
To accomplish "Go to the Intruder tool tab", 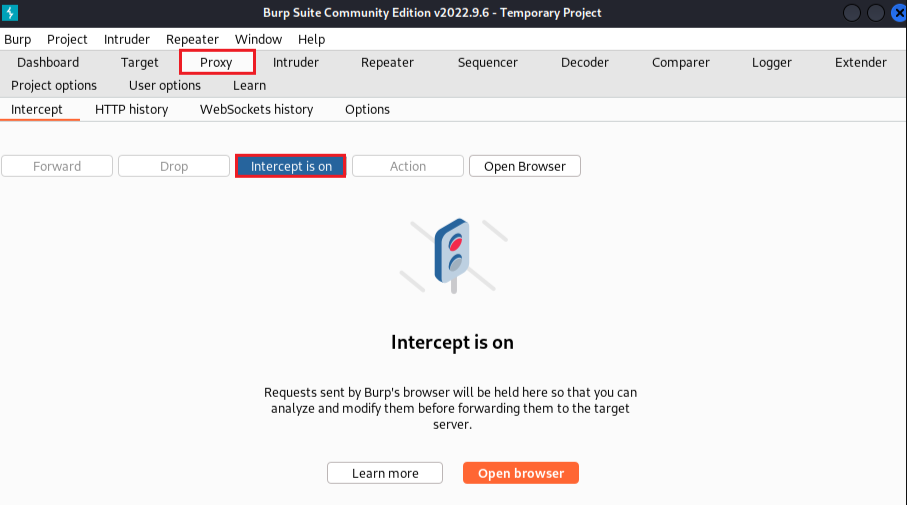I will click(x=296, y=62).
